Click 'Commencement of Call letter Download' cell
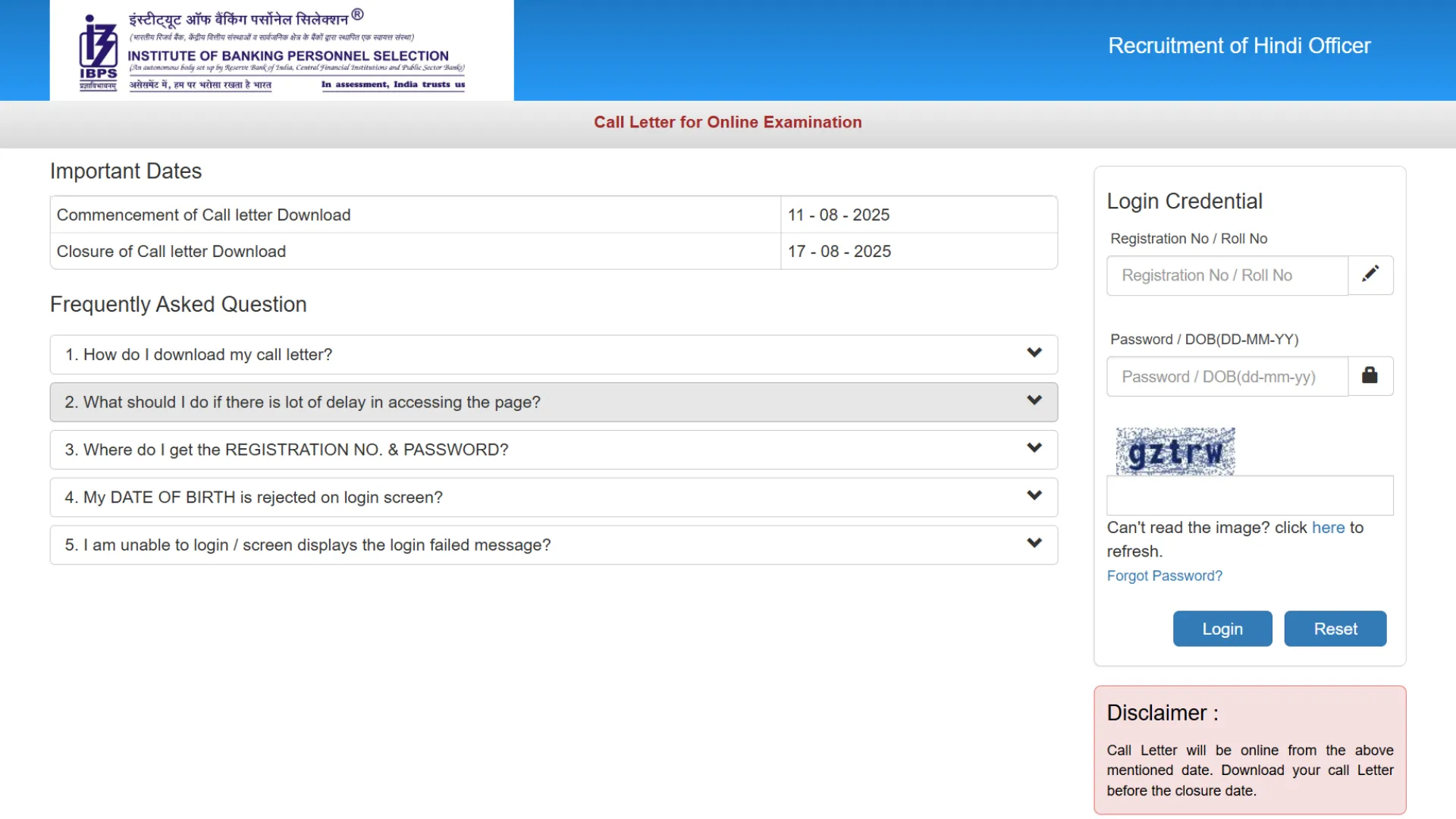Image resolution: width=1456 pixels, height=819 pixels. pyautogui.click(x=416, y=215)
